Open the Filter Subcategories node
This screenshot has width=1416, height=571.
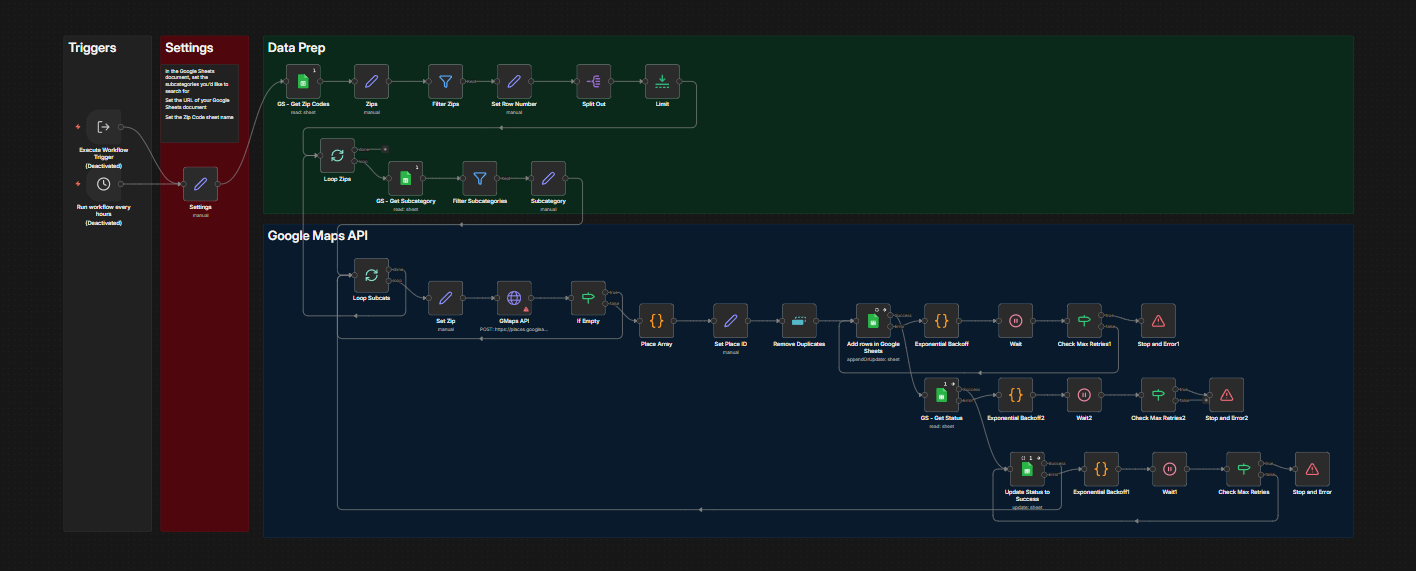pos(480,178)
